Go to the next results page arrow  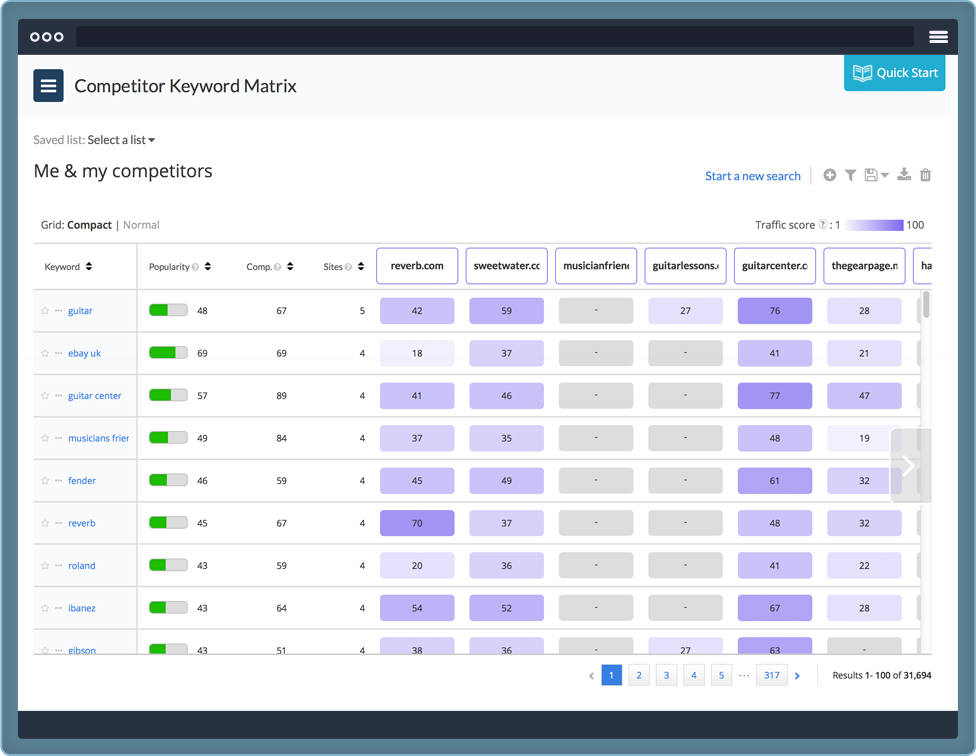point(797,676)
